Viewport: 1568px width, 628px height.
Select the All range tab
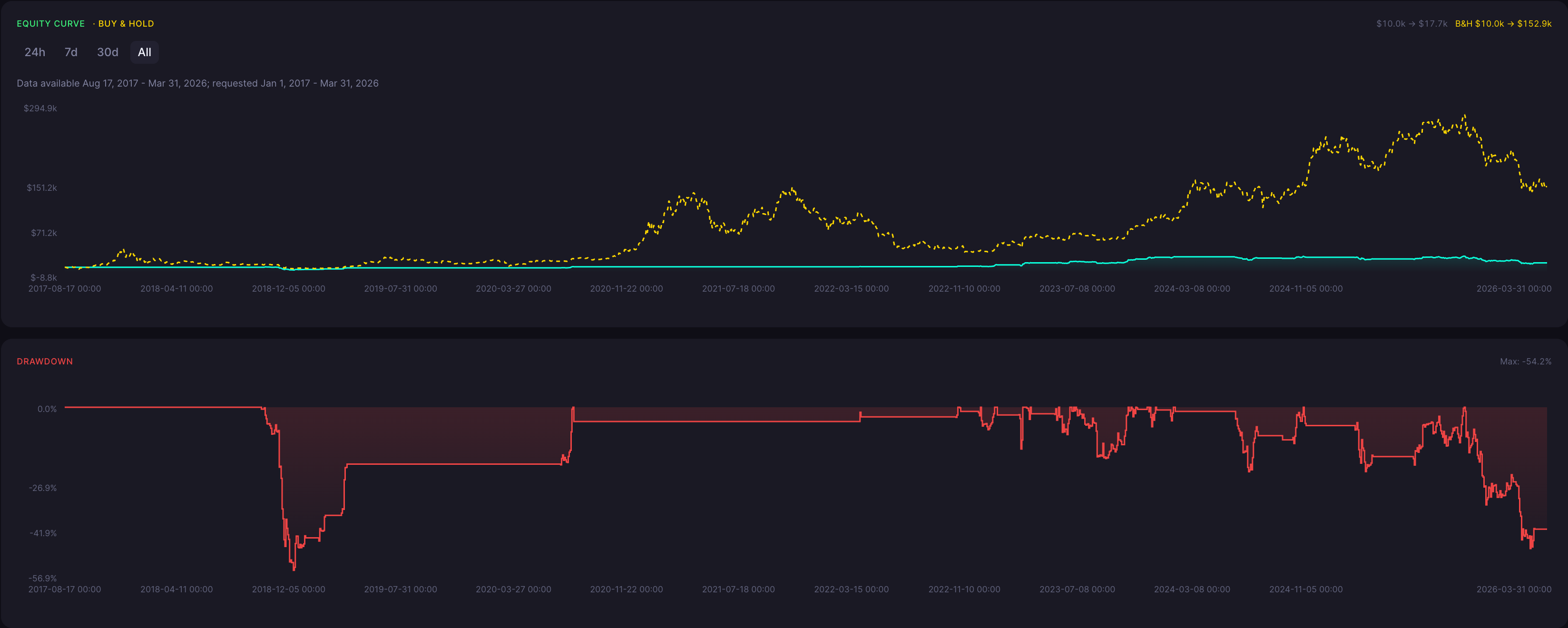tap(144, 52)
